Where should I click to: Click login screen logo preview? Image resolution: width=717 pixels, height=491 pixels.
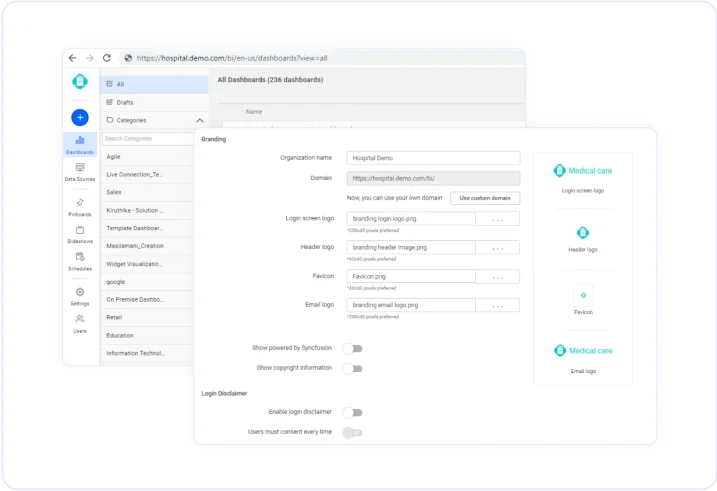point(583,171)
